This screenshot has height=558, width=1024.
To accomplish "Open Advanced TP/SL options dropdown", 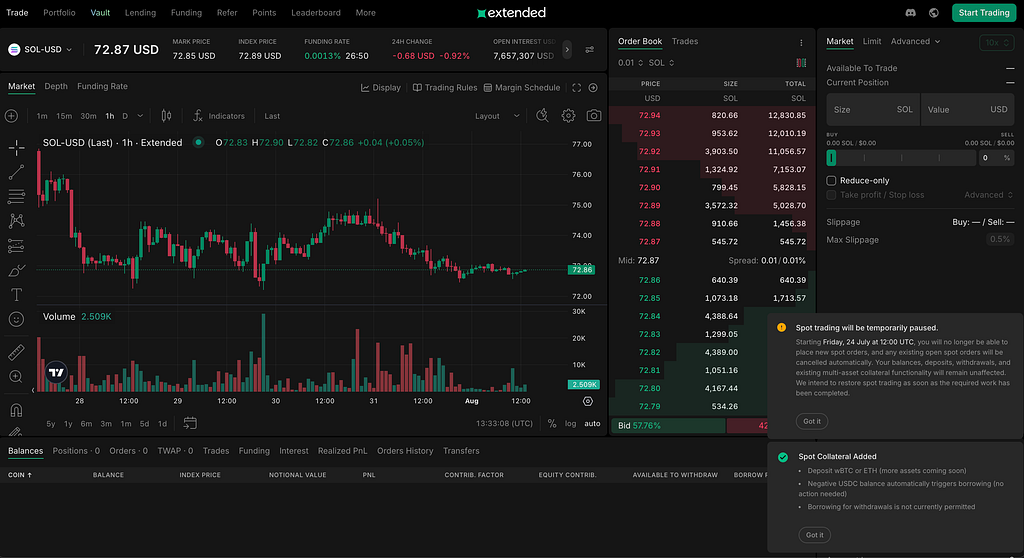I will (x=988, y=195).
